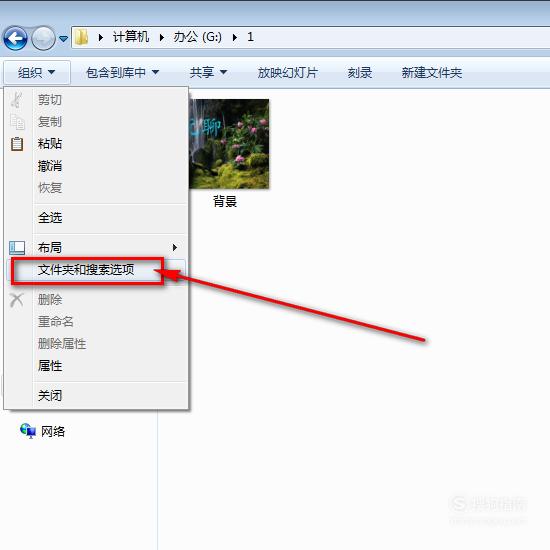This screenshot has width=550, height=550.
Task: Choose 剪切 from the menu
Action: (x=96, y=100)
